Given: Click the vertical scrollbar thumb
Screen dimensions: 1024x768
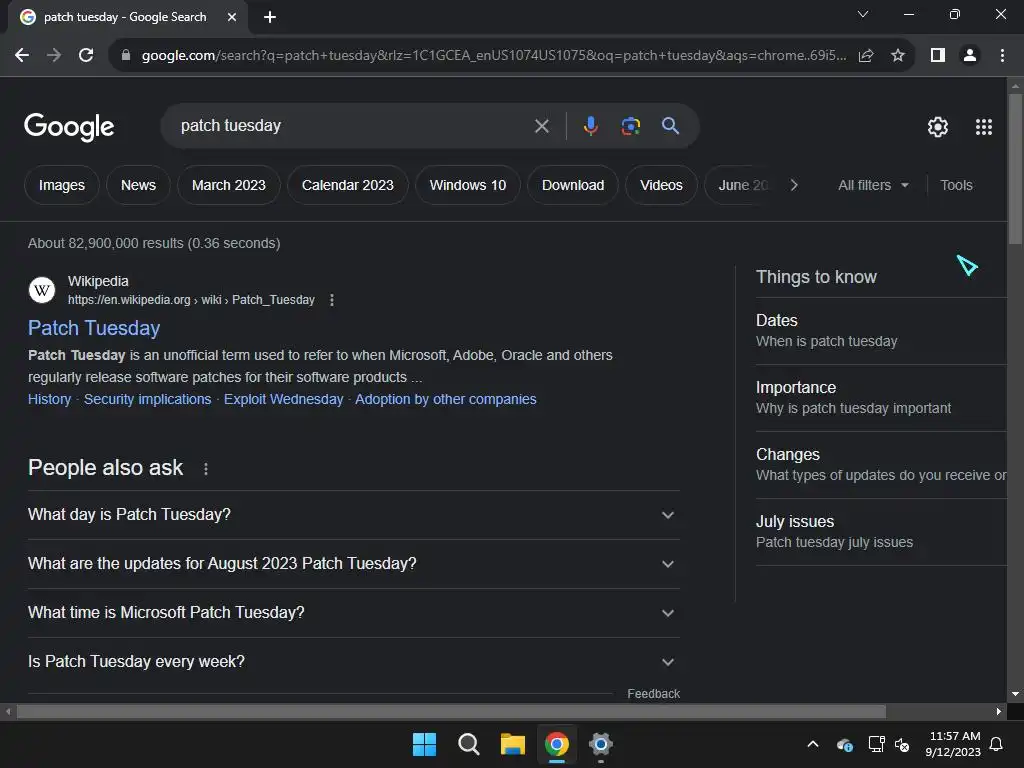Looking at the screenshot, I should [x=1015, y=168].
